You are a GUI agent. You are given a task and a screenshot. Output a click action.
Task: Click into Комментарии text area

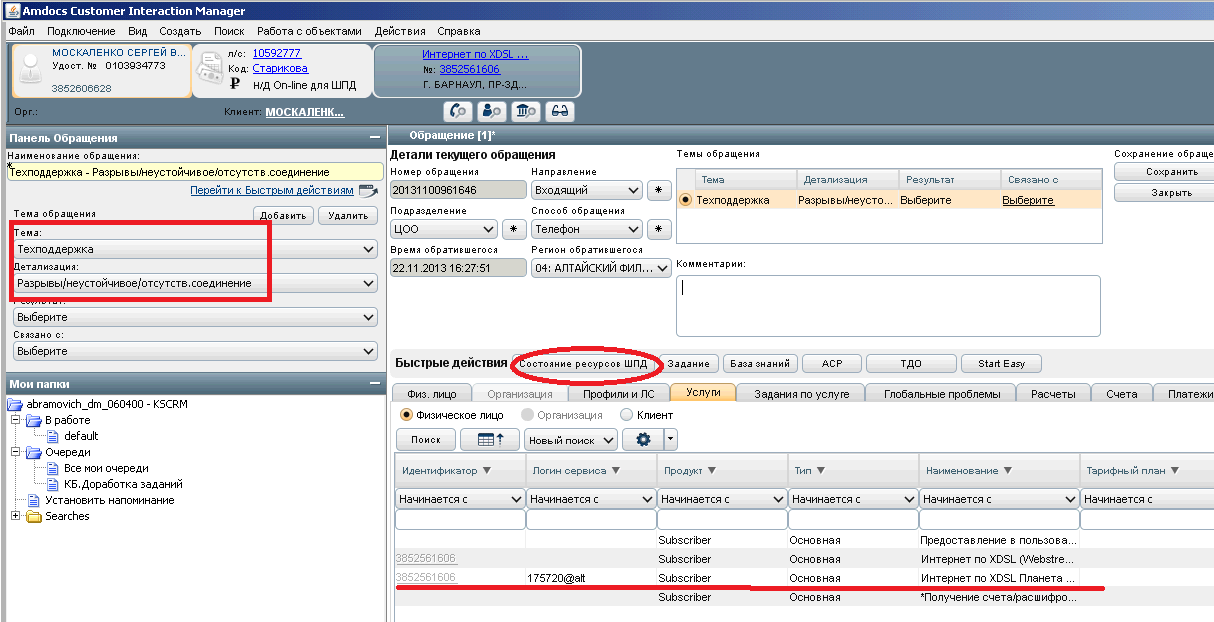[888, 306]
